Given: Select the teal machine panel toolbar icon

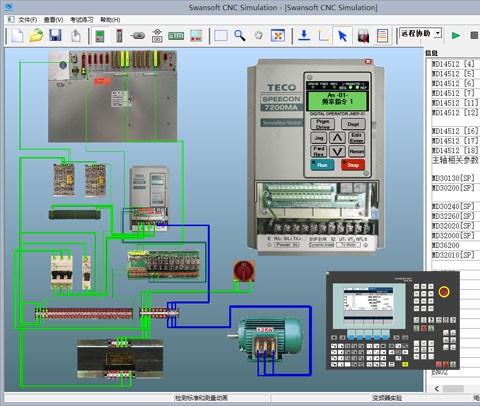Looking at the screenshot, I should pyautogui.click(x=196, y=36).
